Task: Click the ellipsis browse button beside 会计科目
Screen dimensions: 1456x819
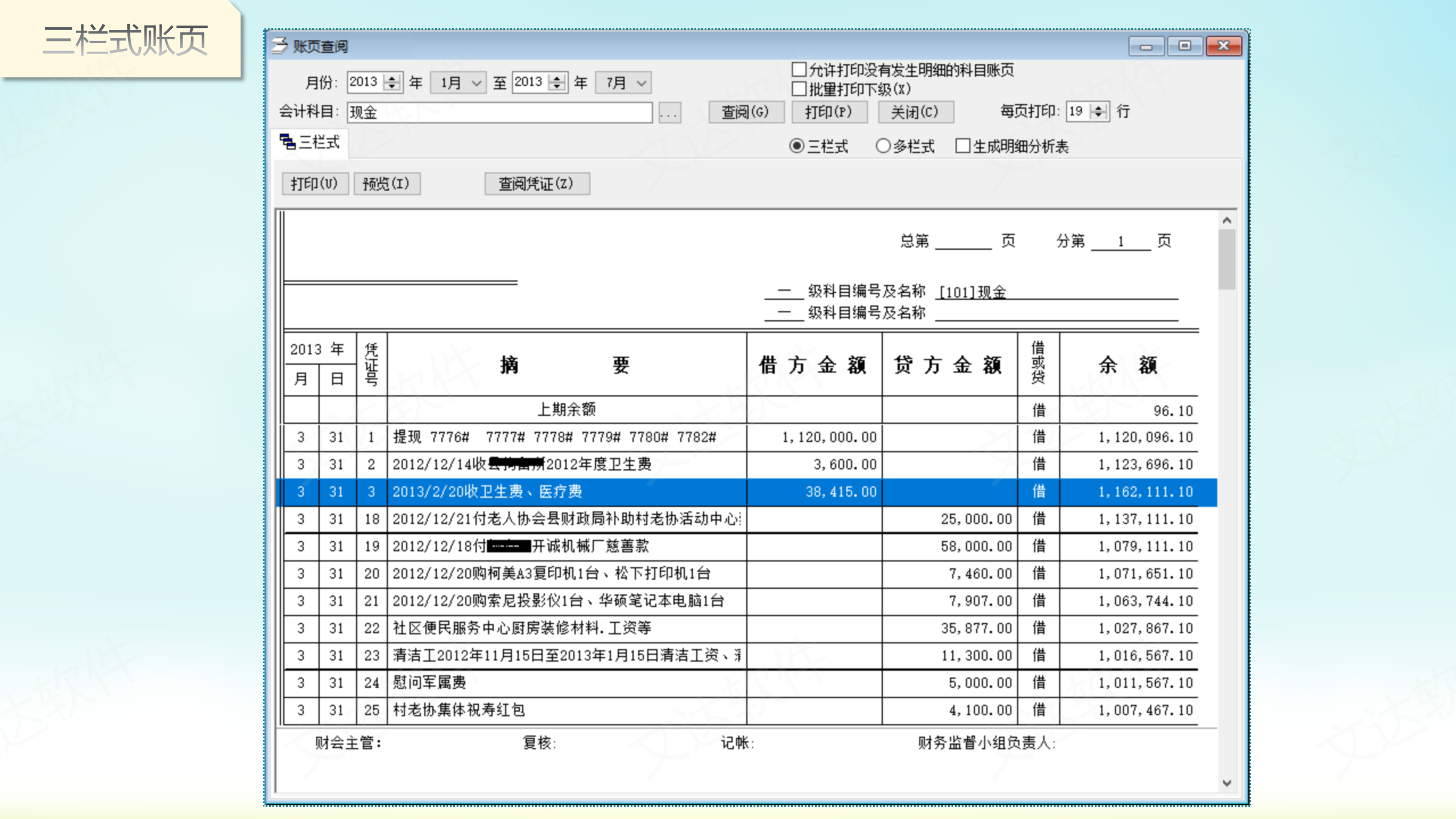Action: click(669, 113)
